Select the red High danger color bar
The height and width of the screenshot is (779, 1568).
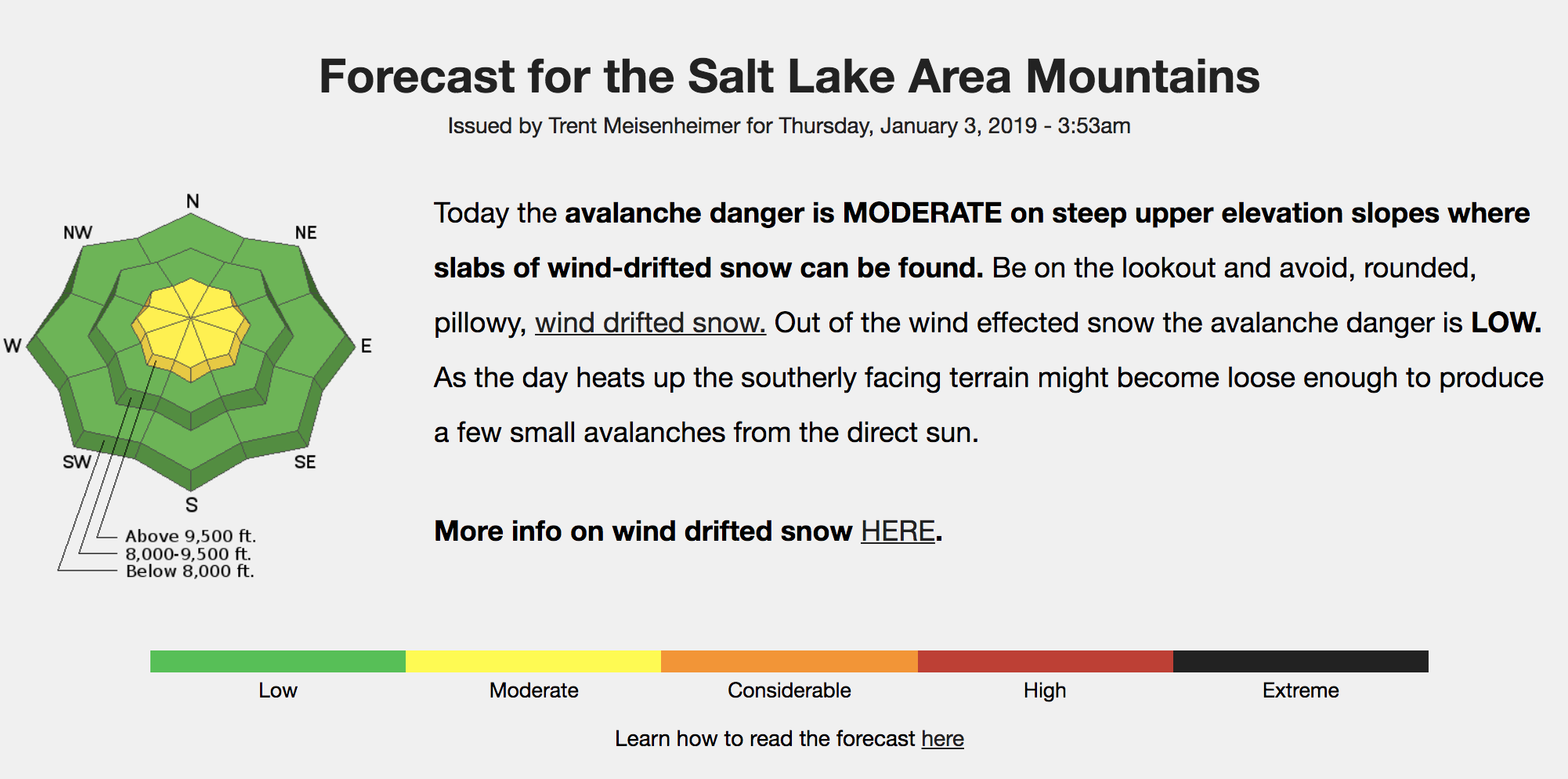[x=1046, y=661]
